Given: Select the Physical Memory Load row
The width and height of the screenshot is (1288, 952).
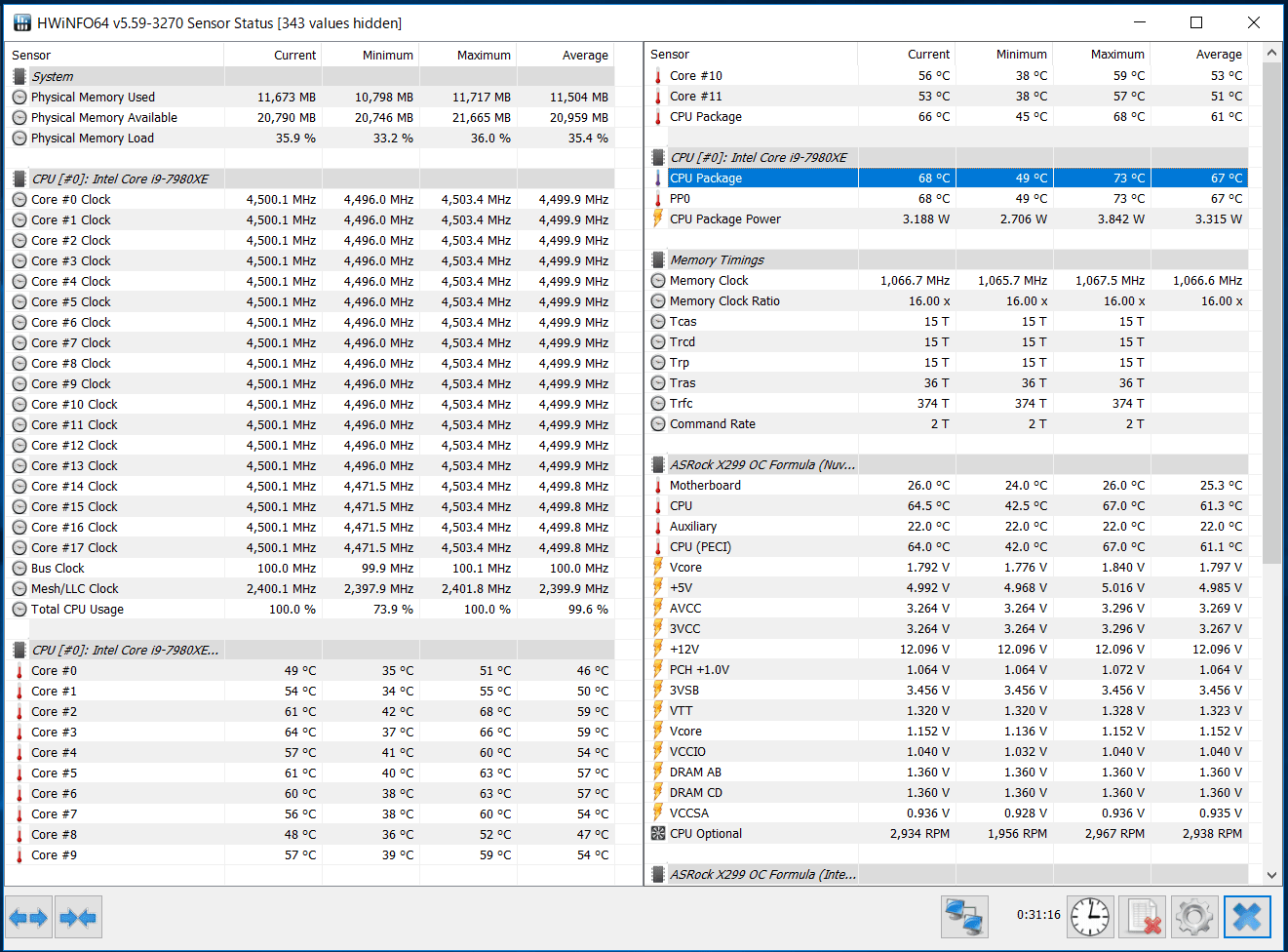Looking at the screenshot, I should (x=310, y=138).
